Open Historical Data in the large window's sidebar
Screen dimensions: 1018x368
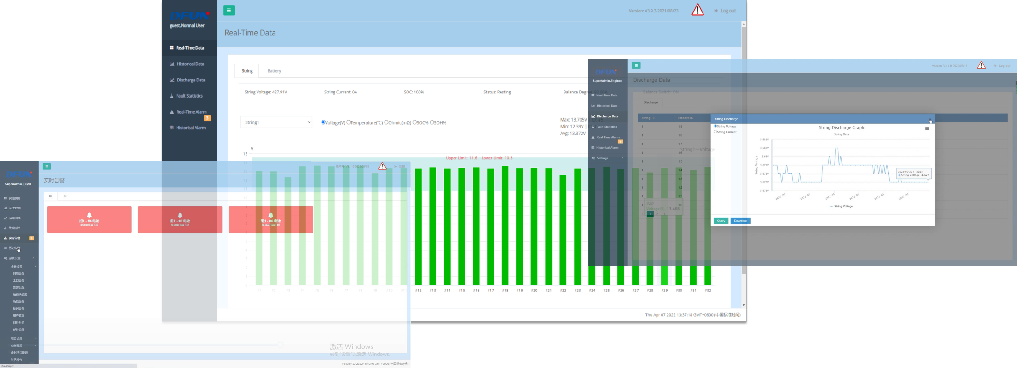coord(187,64)
